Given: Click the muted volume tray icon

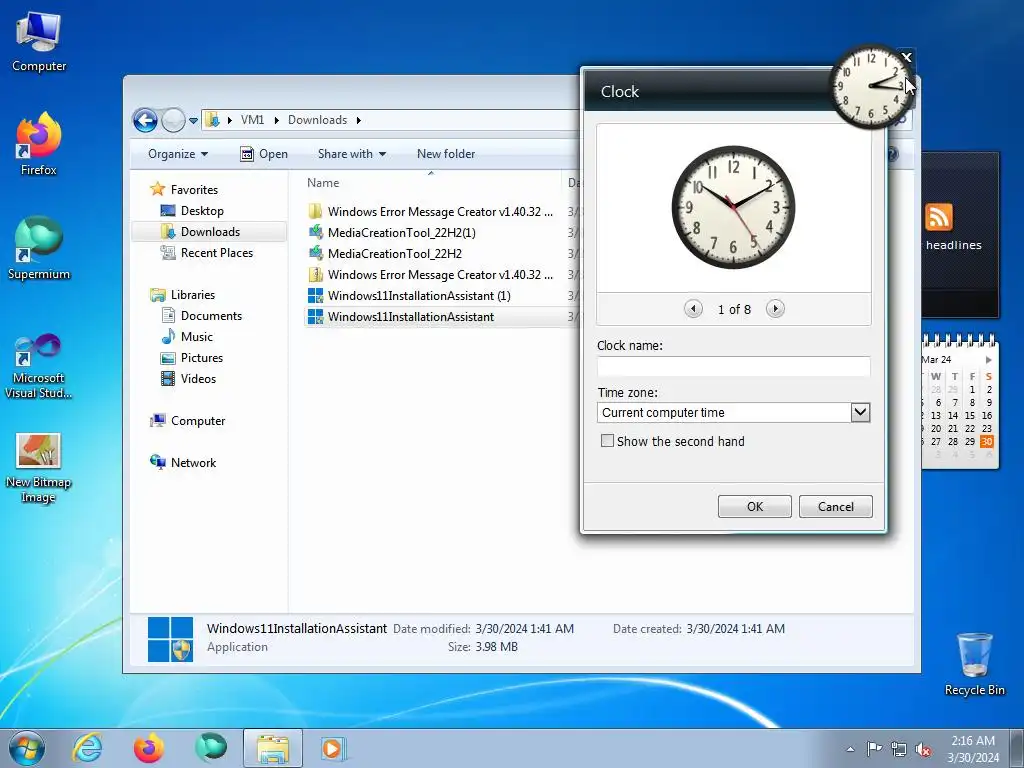Looking at the screenshot, I should click(923, 749).
